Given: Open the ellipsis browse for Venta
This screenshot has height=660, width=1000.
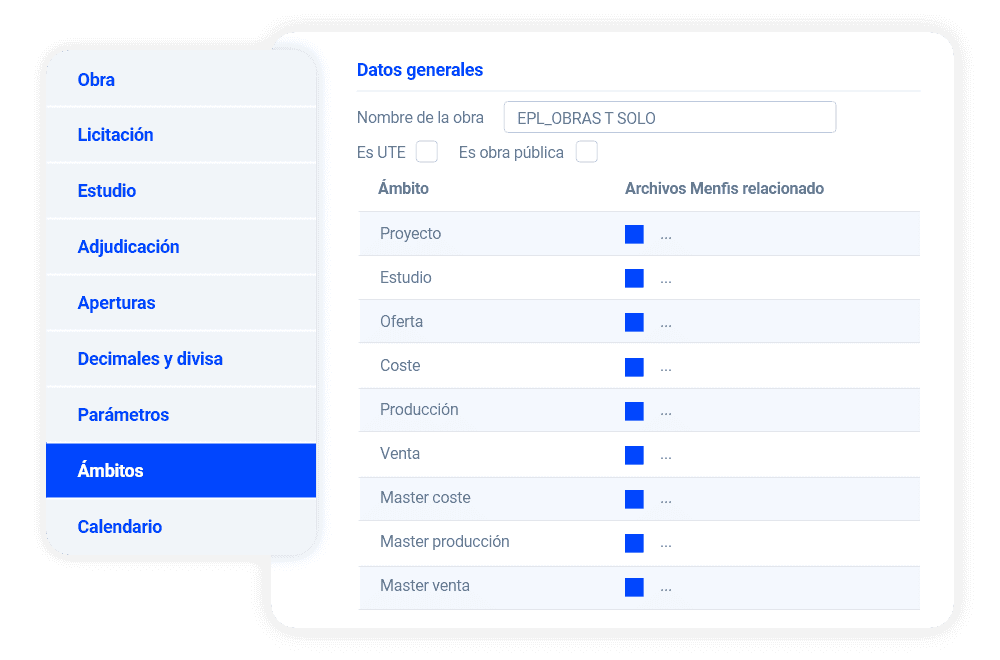Looking at the screenshot, I should [666, 457].
